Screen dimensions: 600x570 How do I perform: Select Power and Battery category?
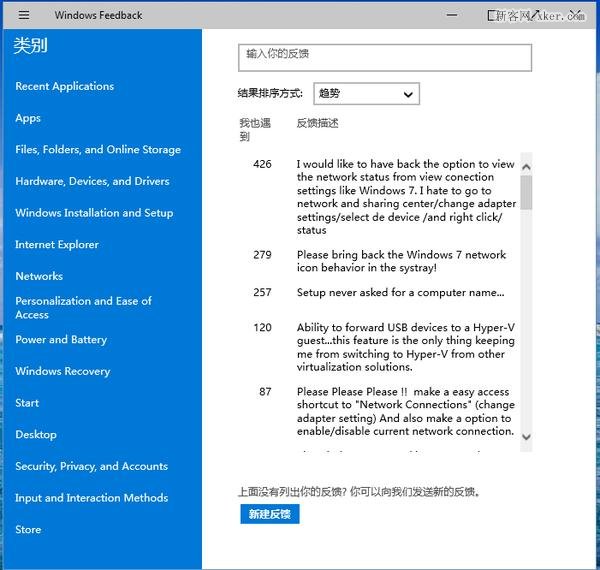[61, 339]
